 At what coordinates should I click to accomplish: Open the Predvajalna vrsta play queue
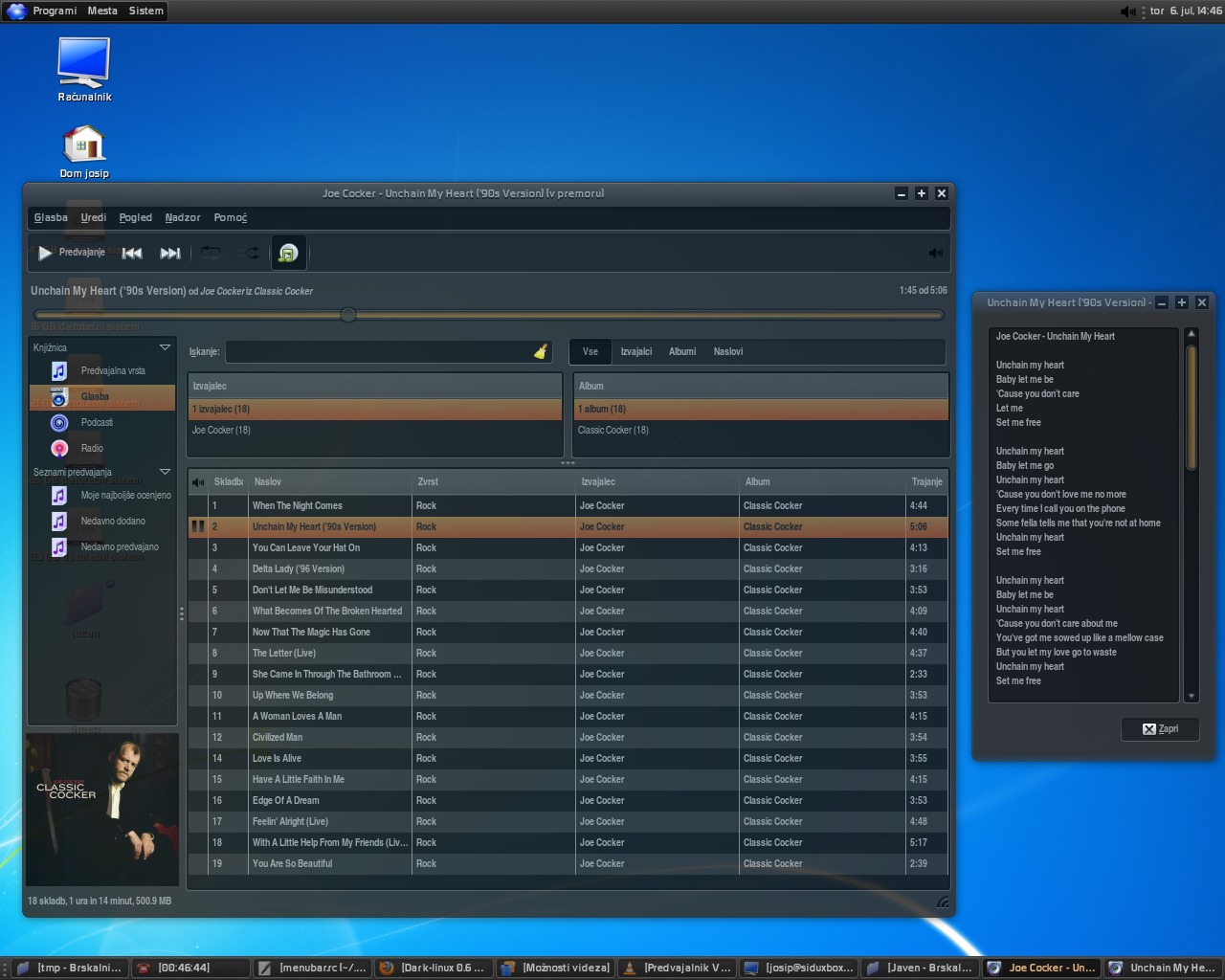click(102, 370)
